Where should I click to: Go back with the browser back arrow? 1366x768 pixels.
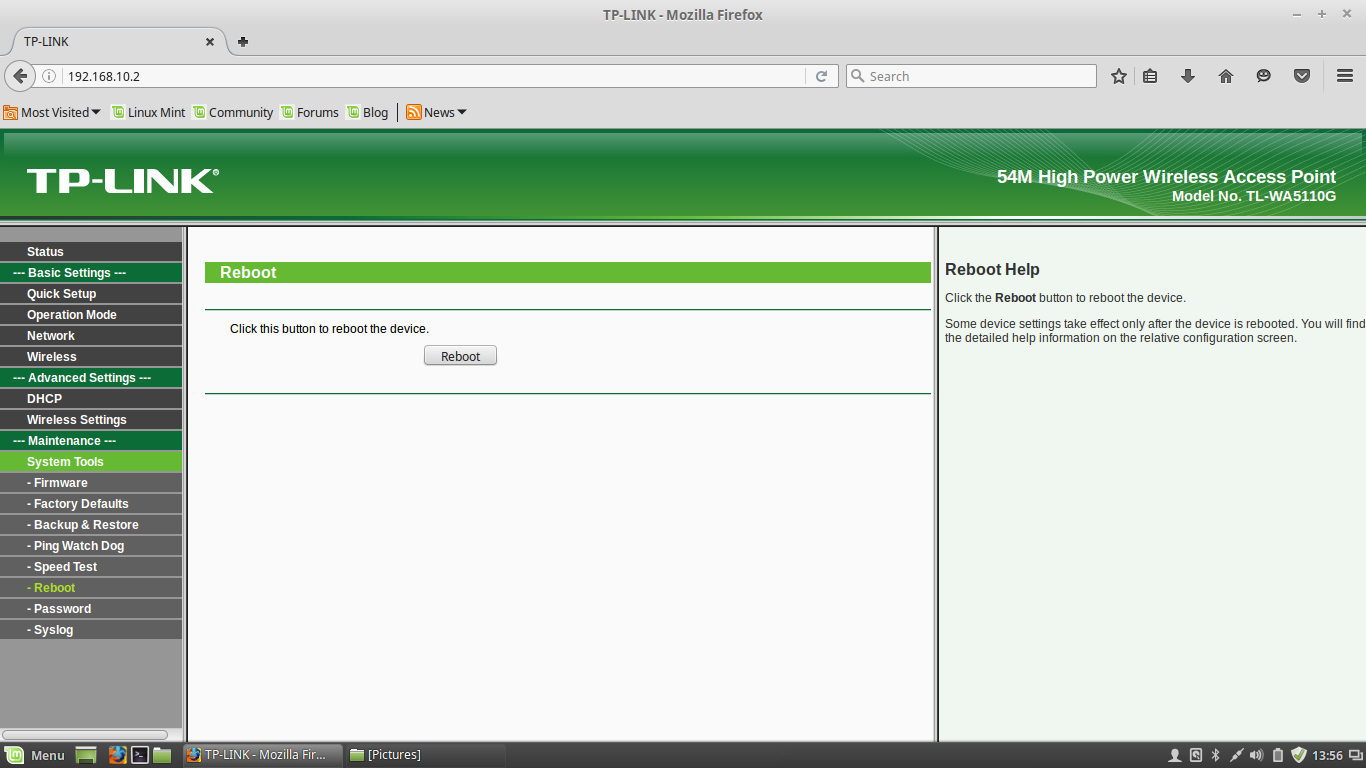(x=20, y=76)
